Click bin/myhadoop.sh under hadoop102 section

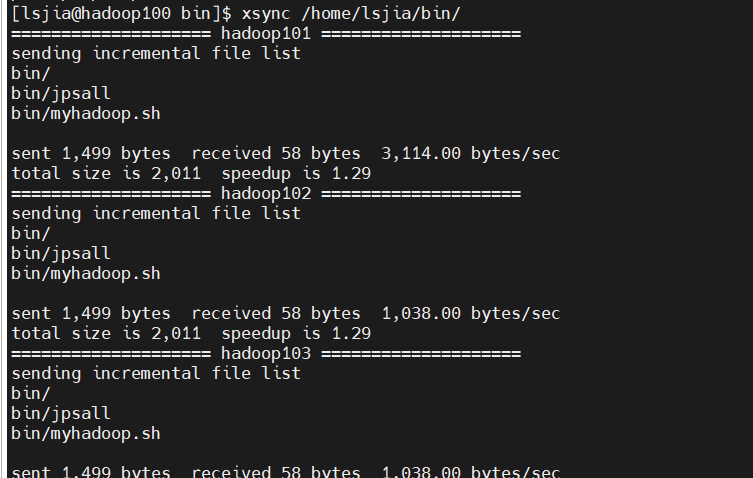(86, 274)
